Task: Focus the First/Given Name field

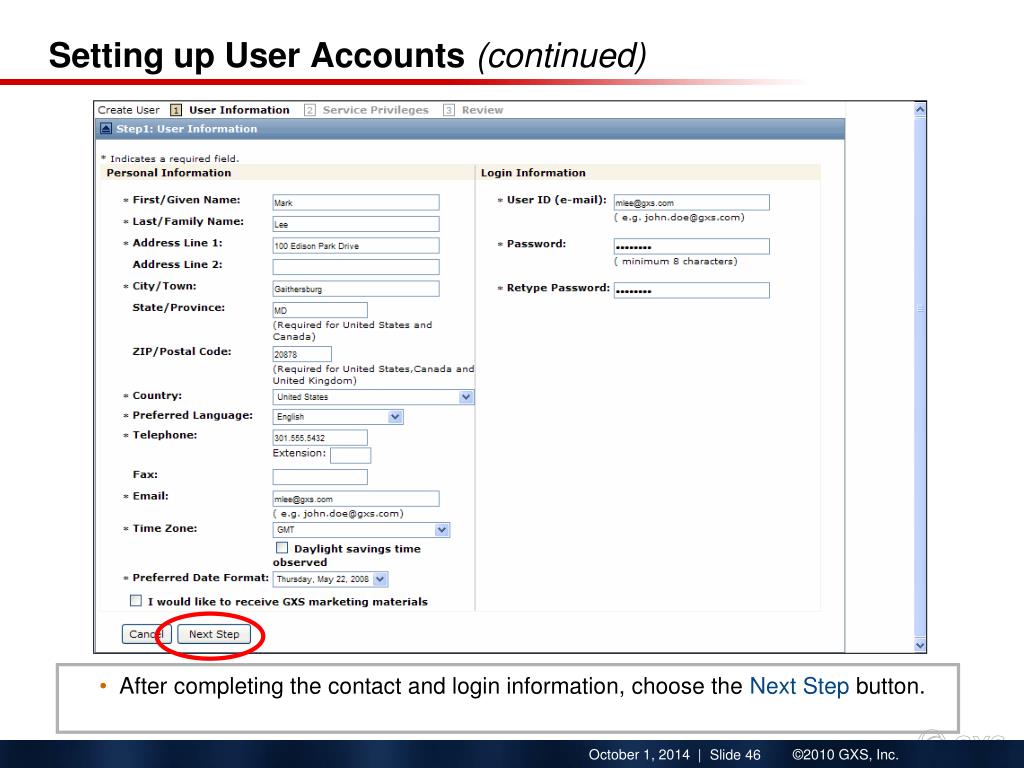Action: click(356, 202)
